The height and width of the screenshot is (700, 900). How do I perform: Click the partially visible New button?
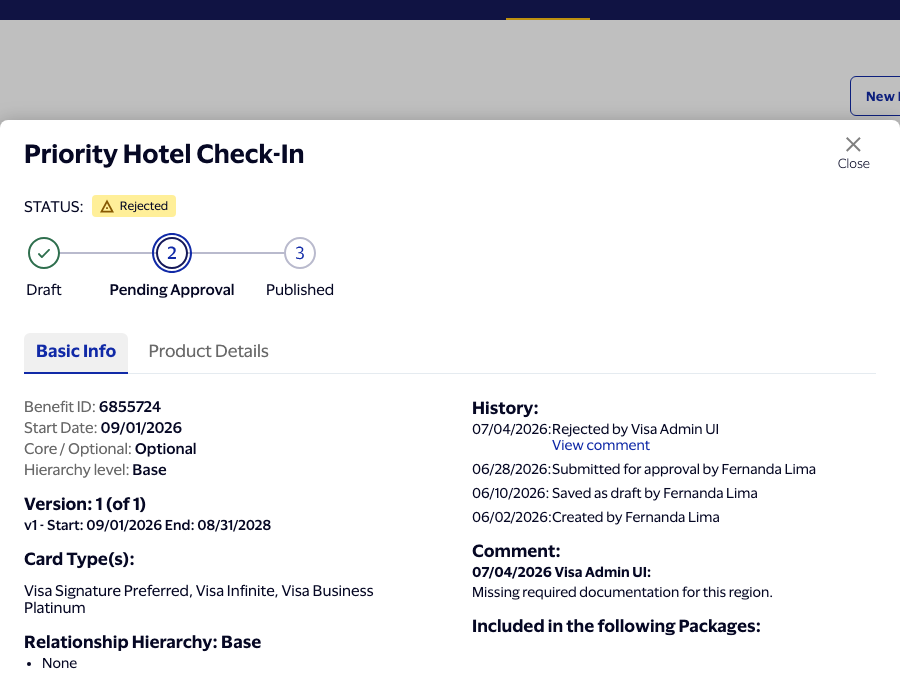pyautogui.click(x=875, y=96)
